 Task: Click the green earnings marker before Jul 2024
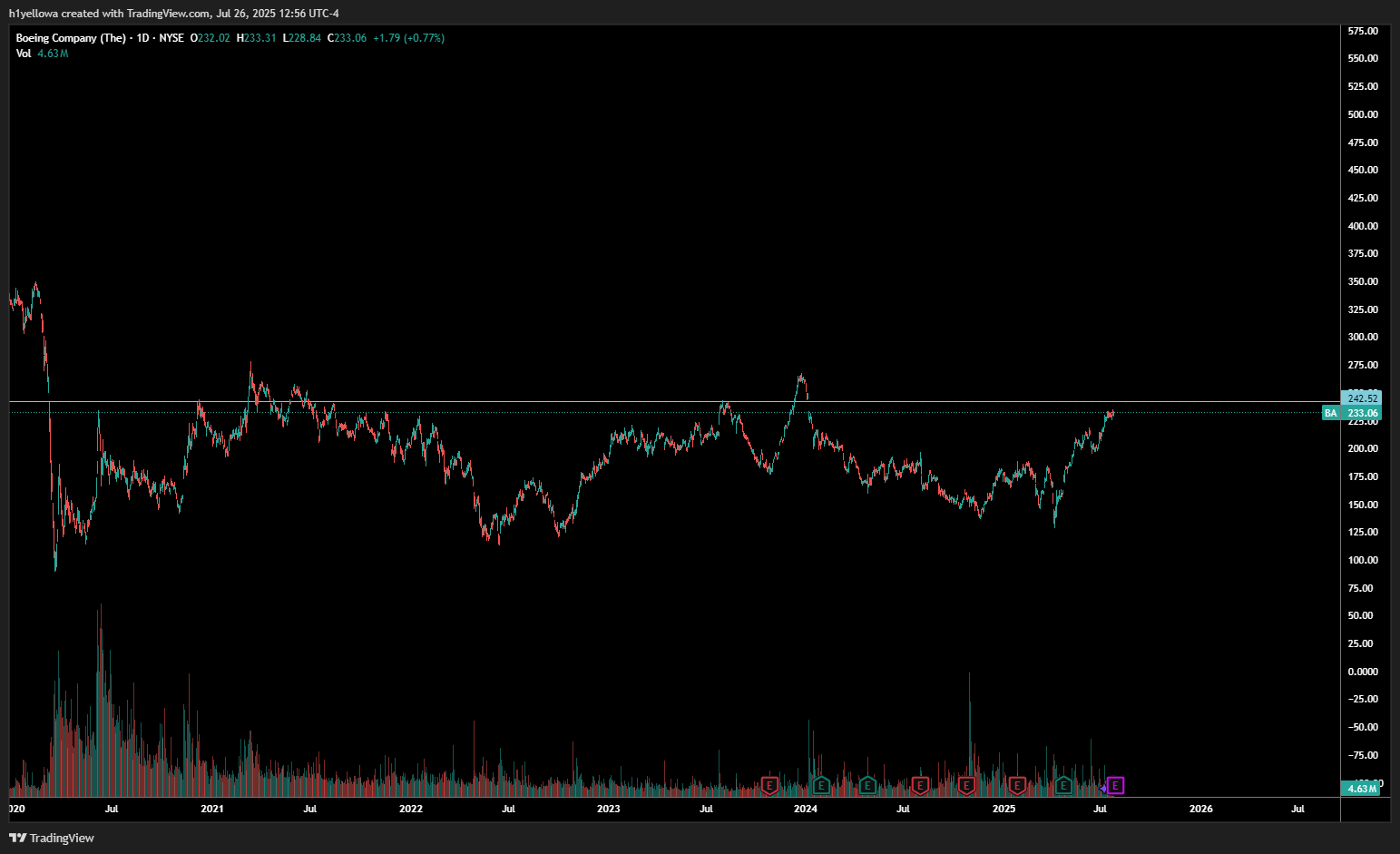(x=867, y=785)
